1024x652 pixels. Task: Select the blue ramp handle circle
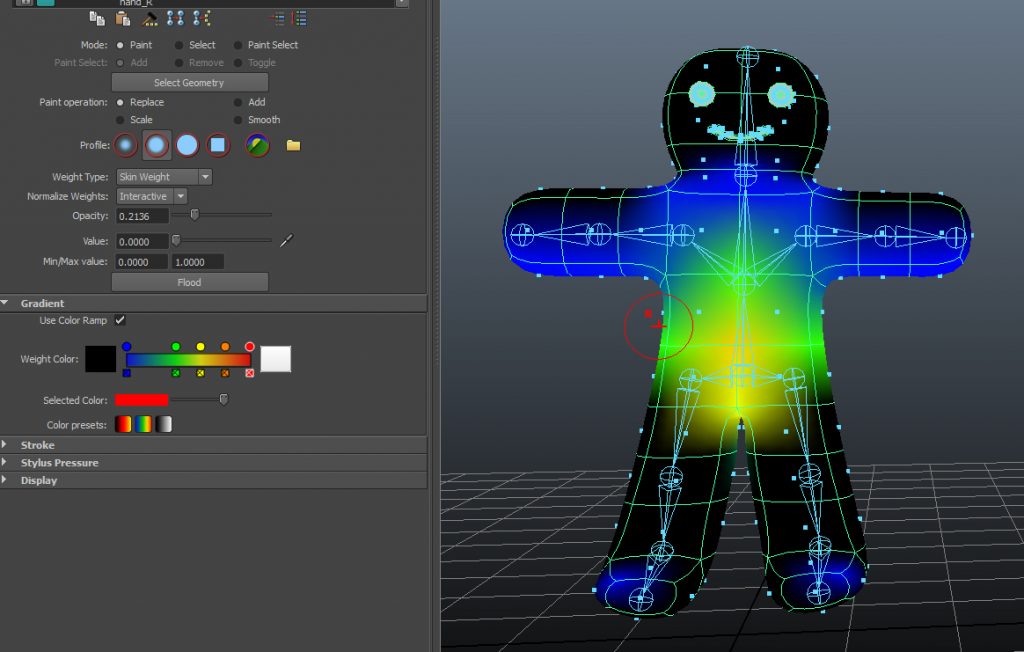127,346
